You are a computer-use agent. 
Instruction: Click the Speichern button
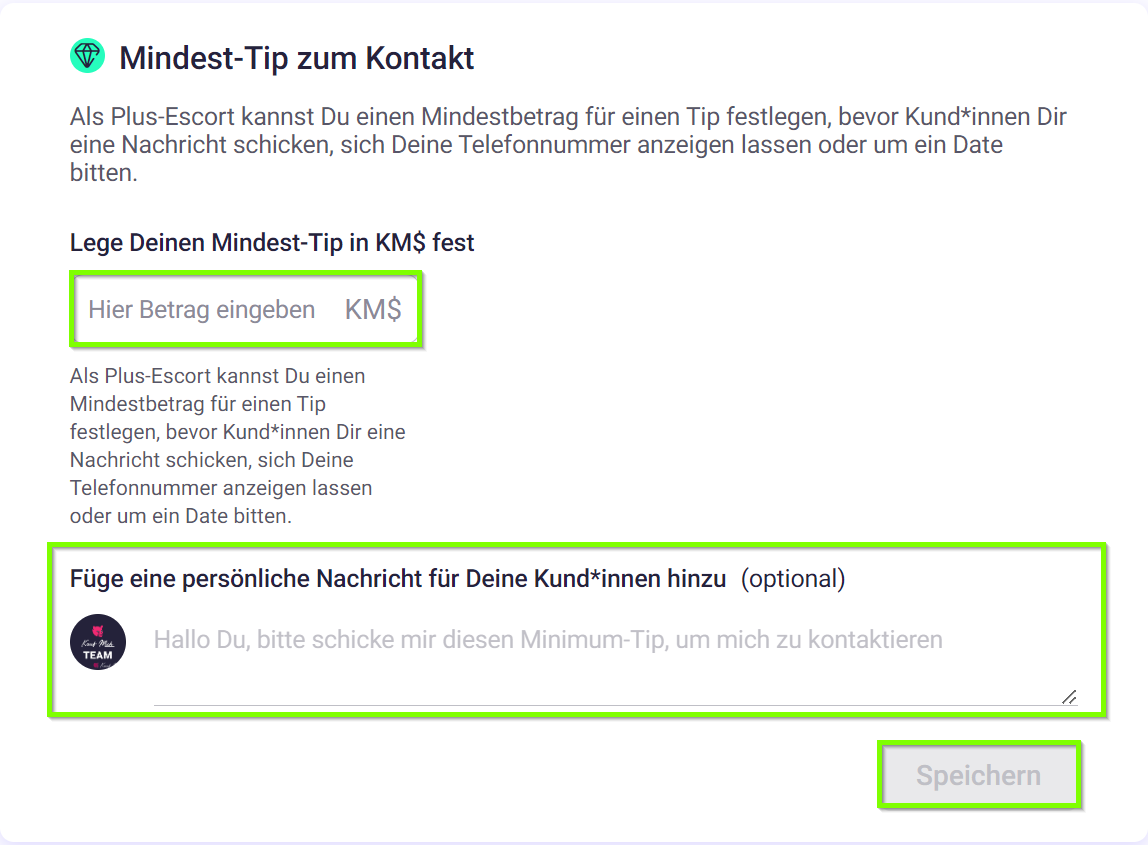click(979, 775)
